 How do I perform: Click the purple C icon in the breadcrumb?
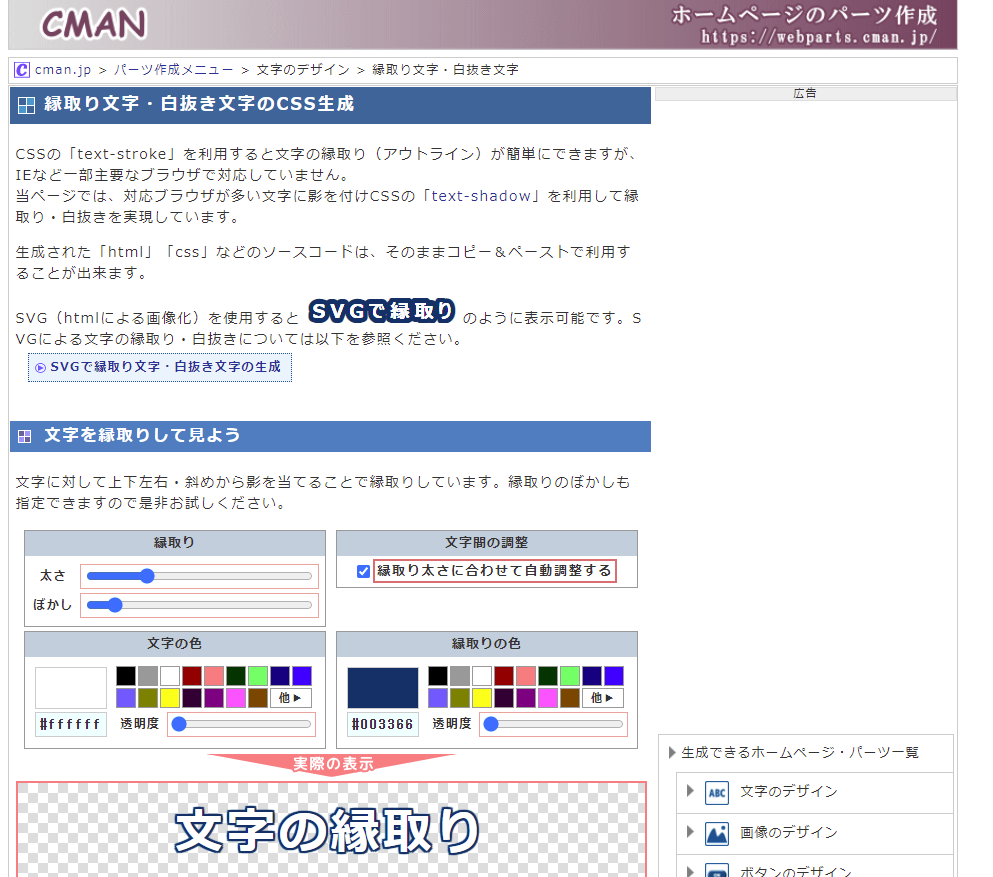click(x=22, y=70)
